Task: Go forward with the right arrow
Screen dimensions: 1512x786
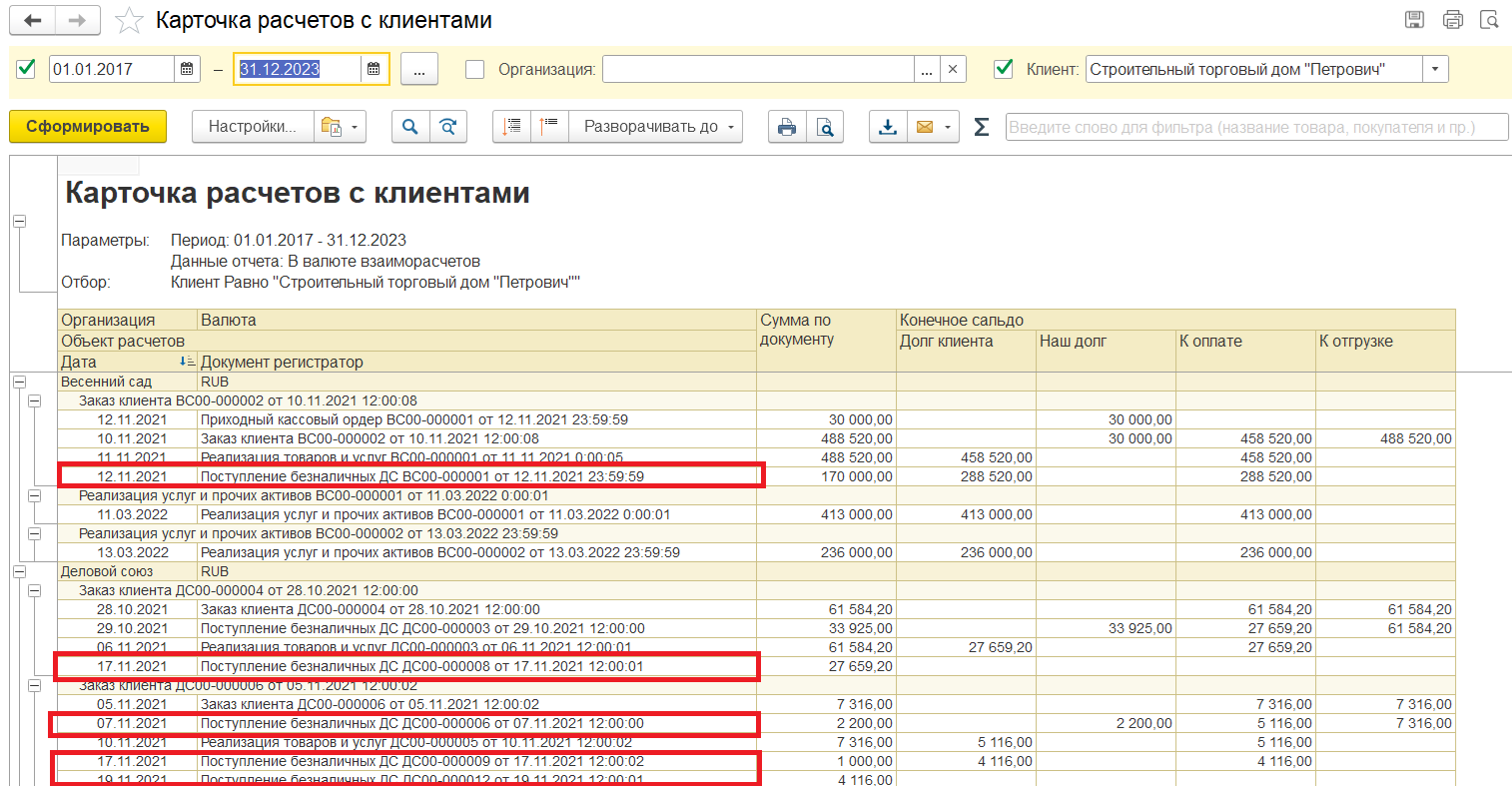Action: 77,20
